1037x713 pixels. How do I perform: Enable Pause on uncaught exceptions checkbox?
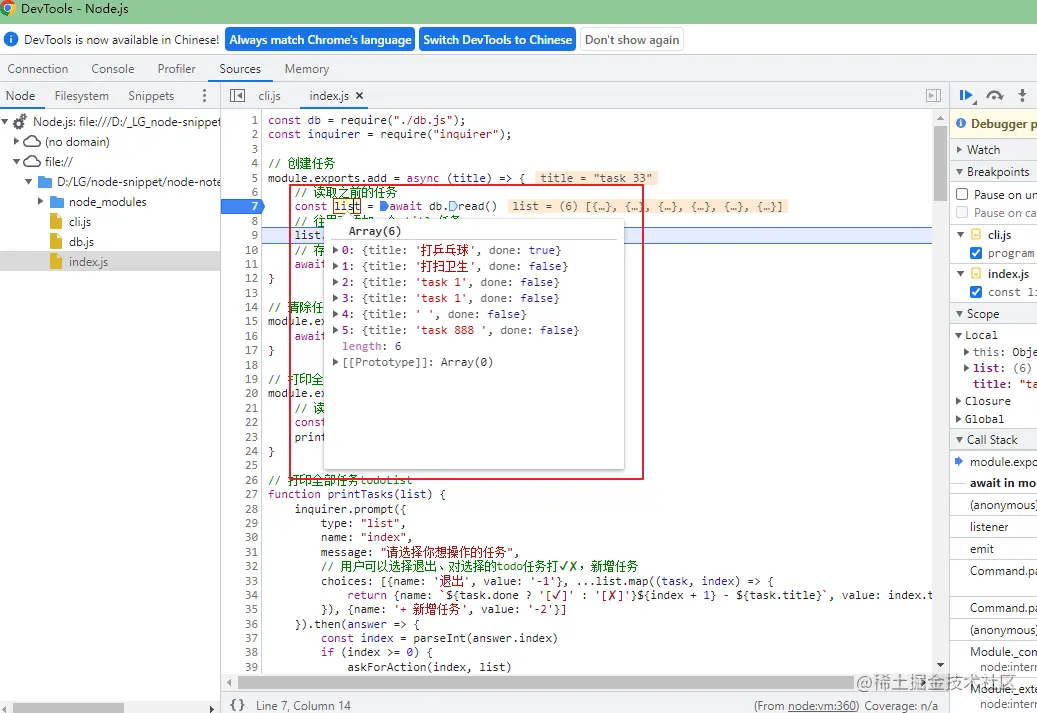tap(962, 195)
